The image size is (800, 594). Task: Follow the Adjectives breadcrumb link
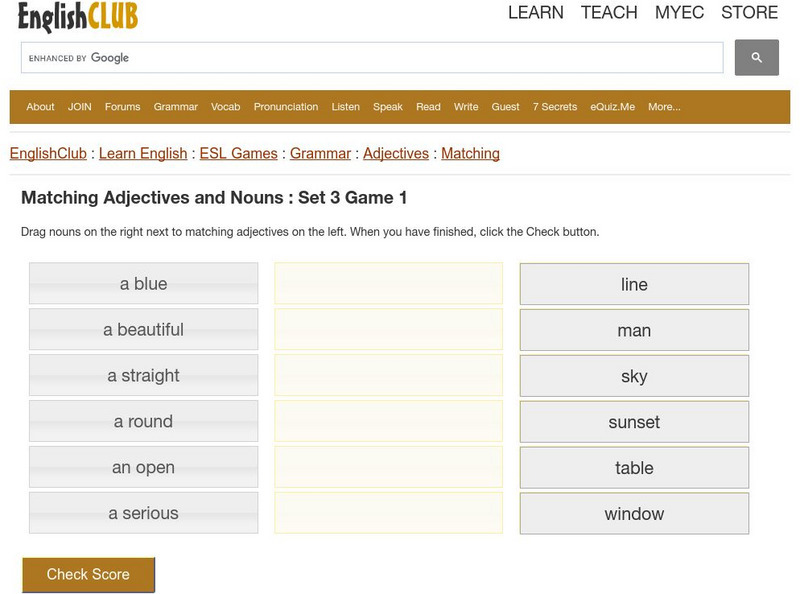[x=396, y=153]
